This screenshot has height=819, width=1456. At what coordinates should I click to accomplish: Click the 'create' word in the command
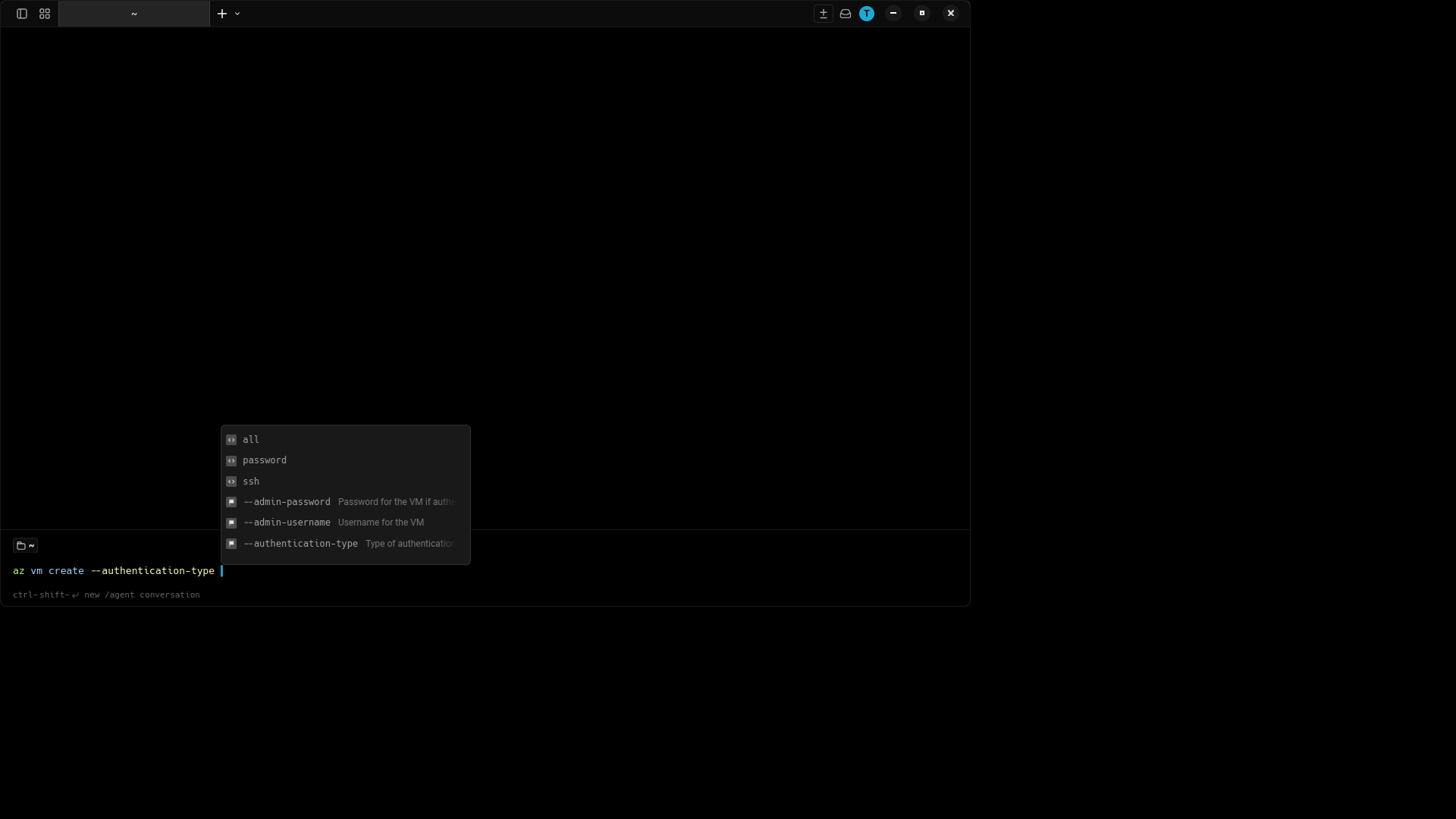point(66,571)
